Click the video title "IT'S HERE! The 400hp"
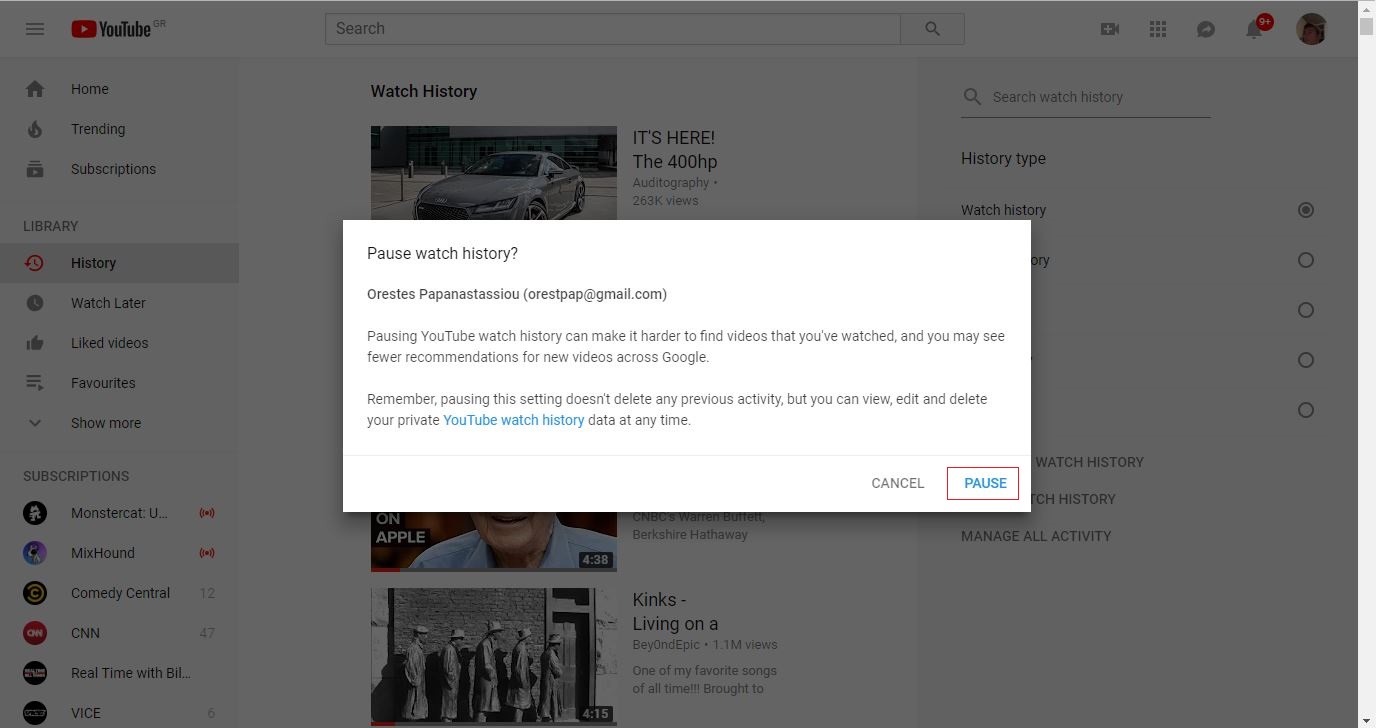 point(675,150)
